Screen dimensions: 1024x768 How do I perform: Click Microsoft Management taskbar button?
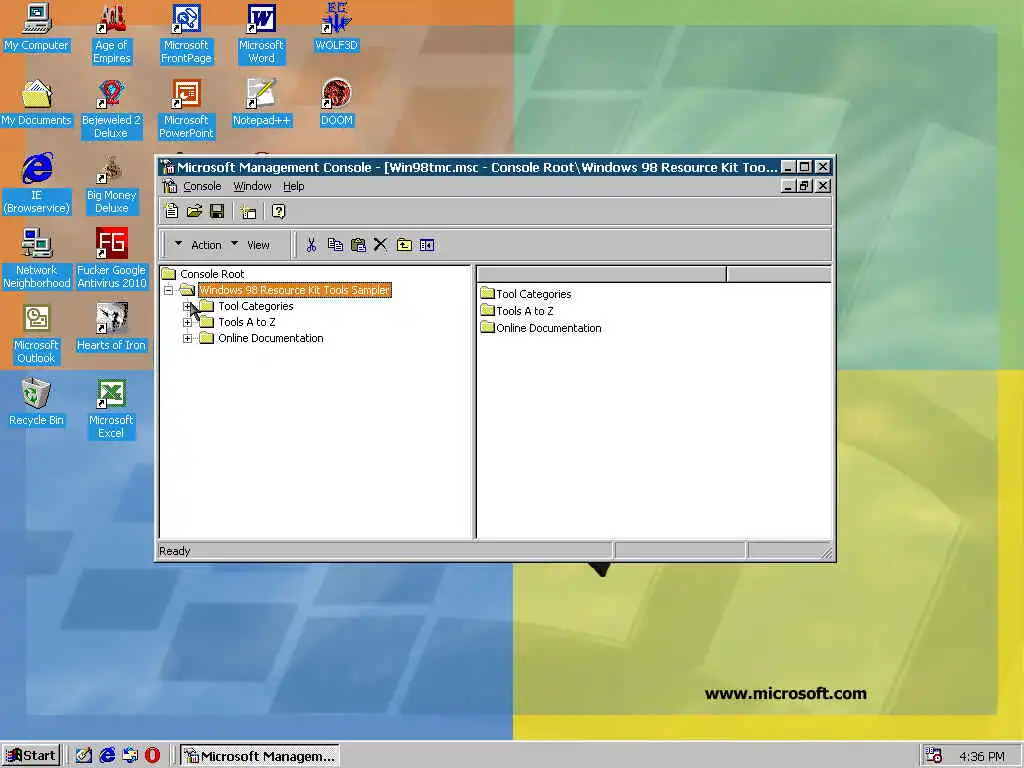pyautogui.click(x=260, y=756)
